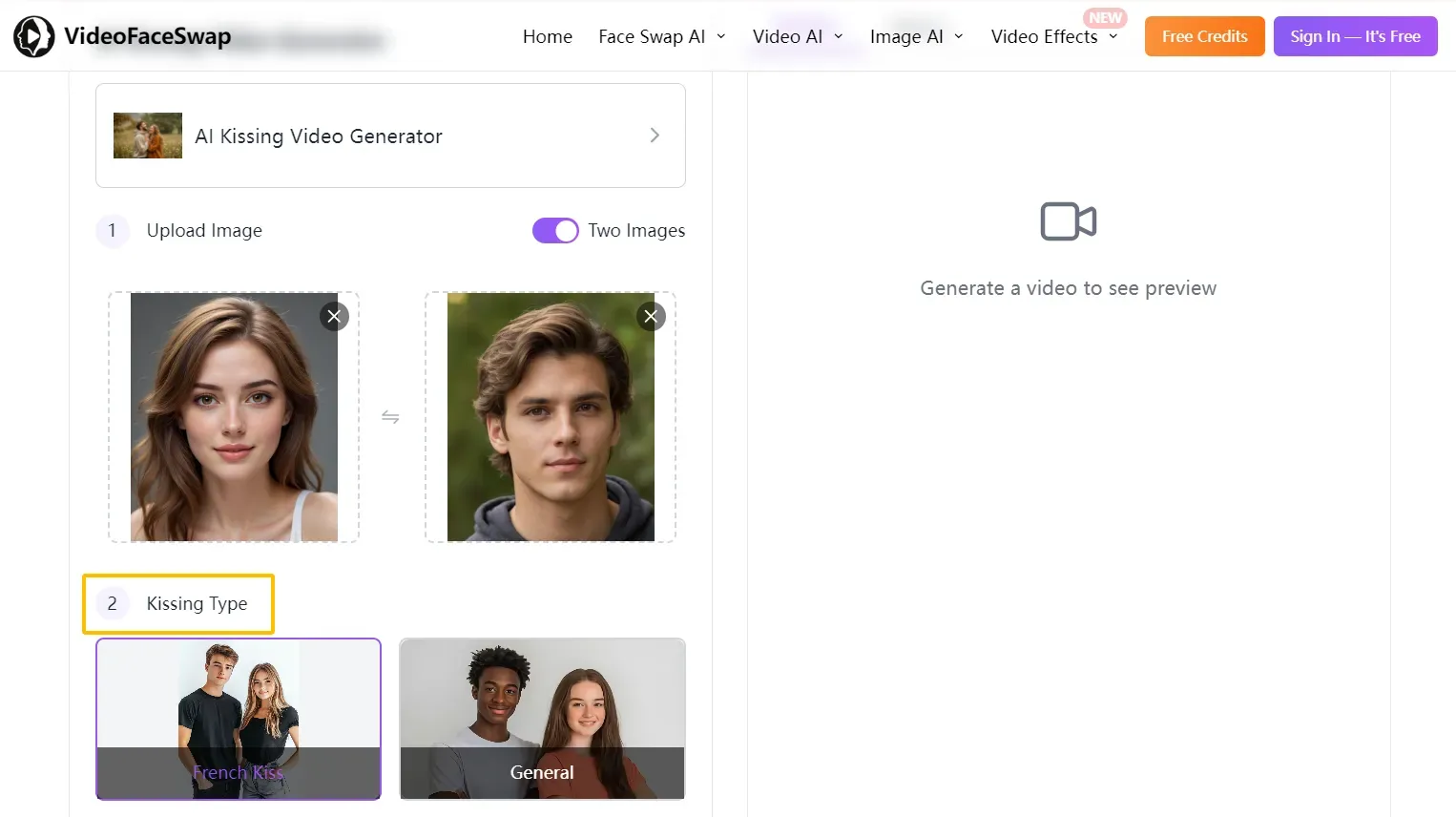
Task: Go to the Home menu item
Action: pyautogui.click(x=547, y=36)
